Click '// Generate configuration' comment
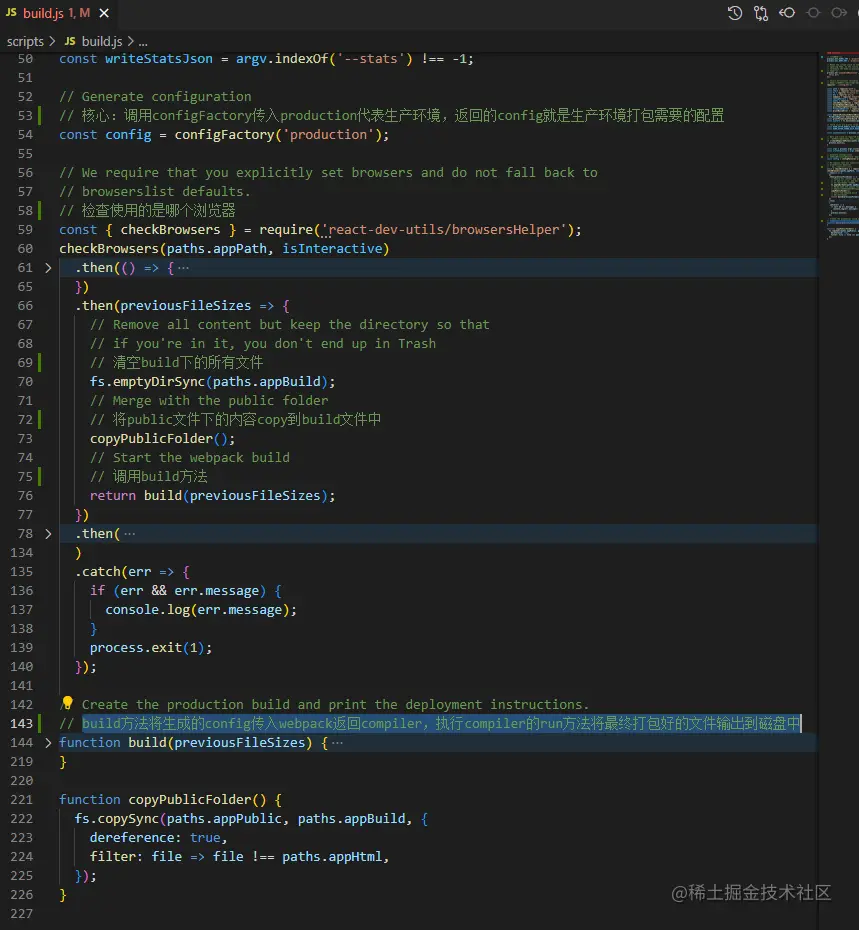The image size is (859, 930). click(155, 97)
